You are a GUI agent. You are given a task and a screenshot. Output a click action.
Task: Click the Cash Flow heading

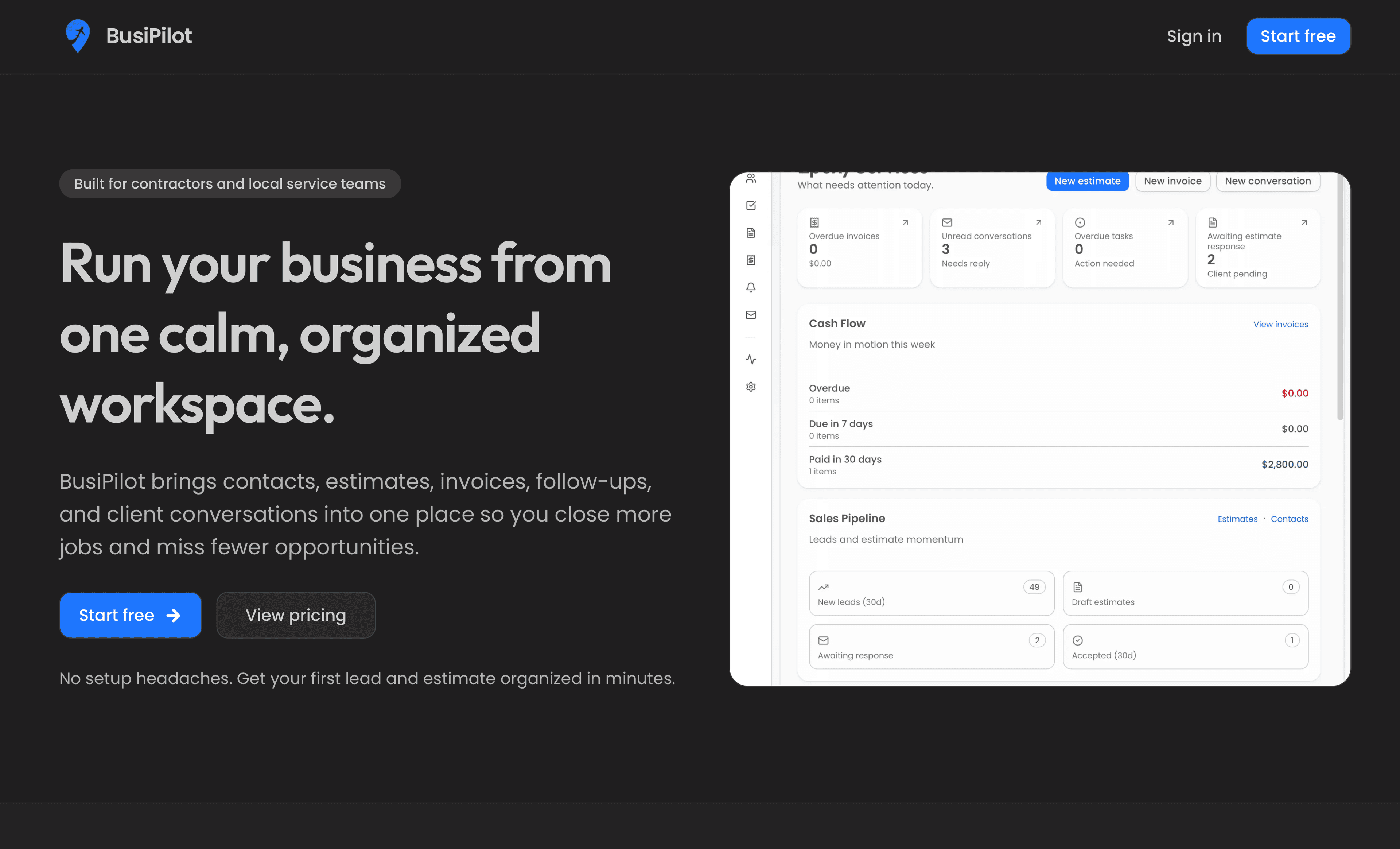click(837, 323)
